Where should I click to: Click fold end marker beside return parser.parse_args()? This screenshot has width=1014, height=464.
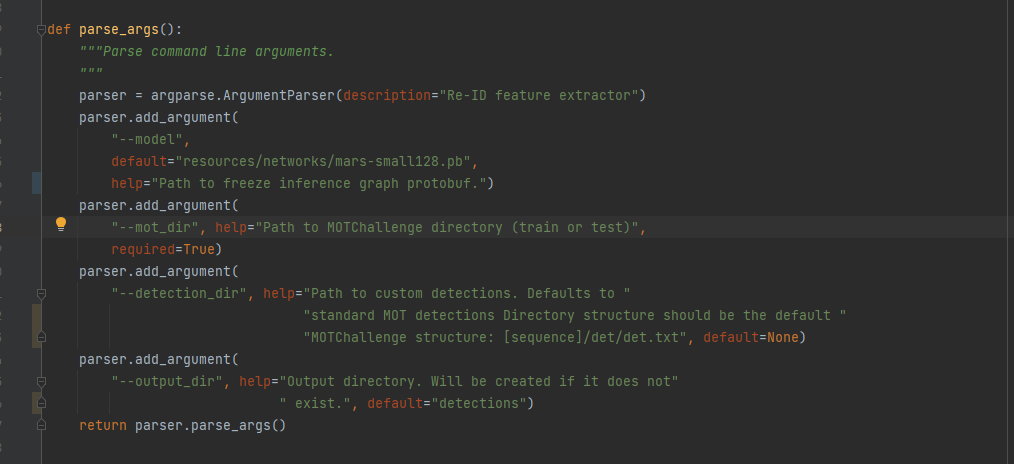41,425
